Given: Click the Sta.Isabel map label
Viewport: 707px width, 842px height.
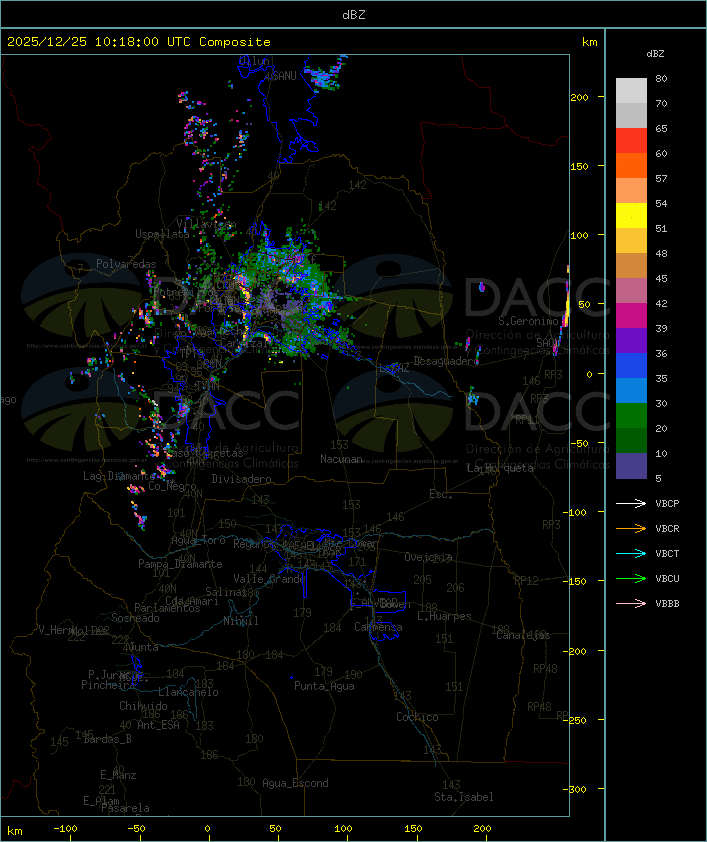Looking at the screenshot, I should (464, 797).
